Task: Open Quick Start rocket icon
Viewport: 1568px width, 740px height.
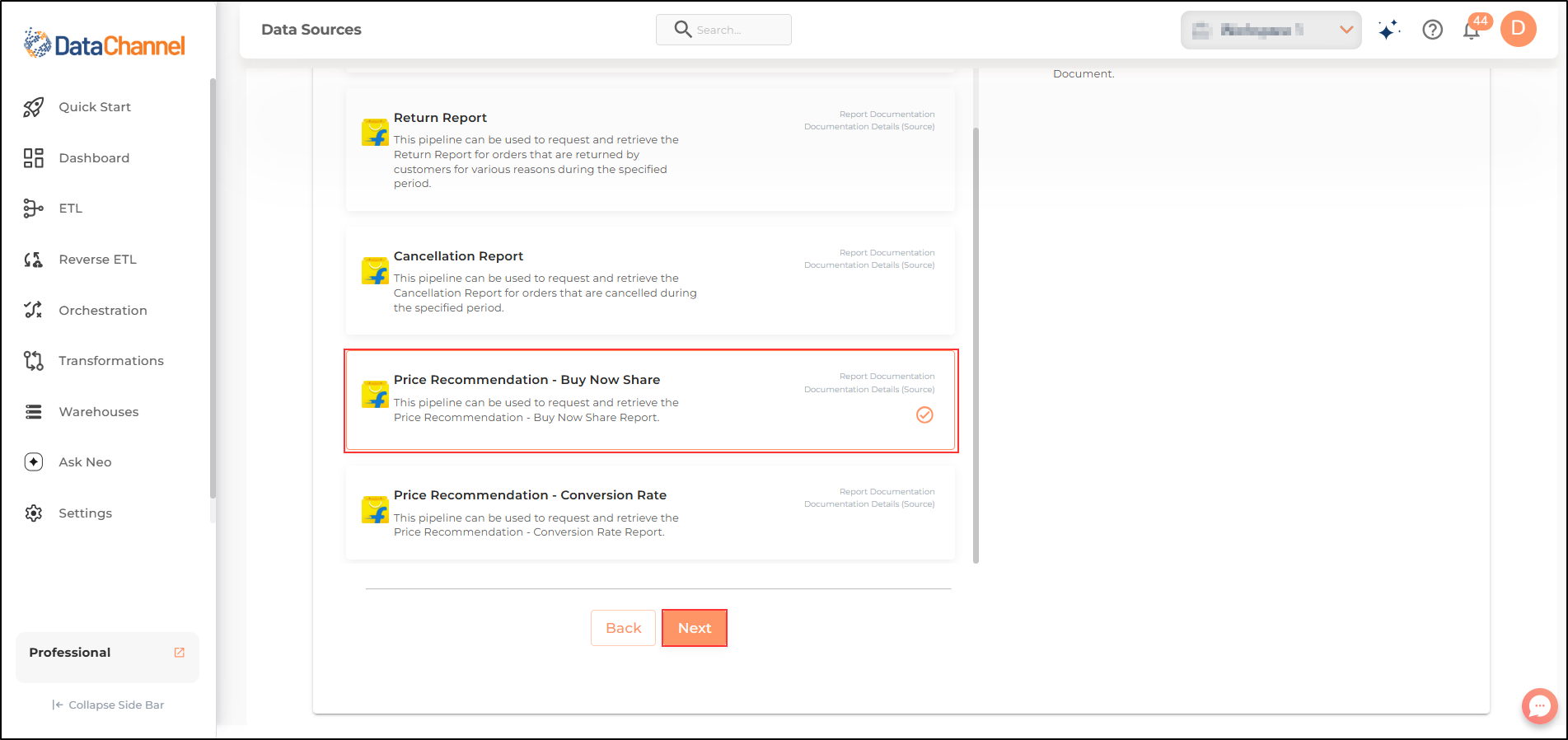Action: pos(33,107)
